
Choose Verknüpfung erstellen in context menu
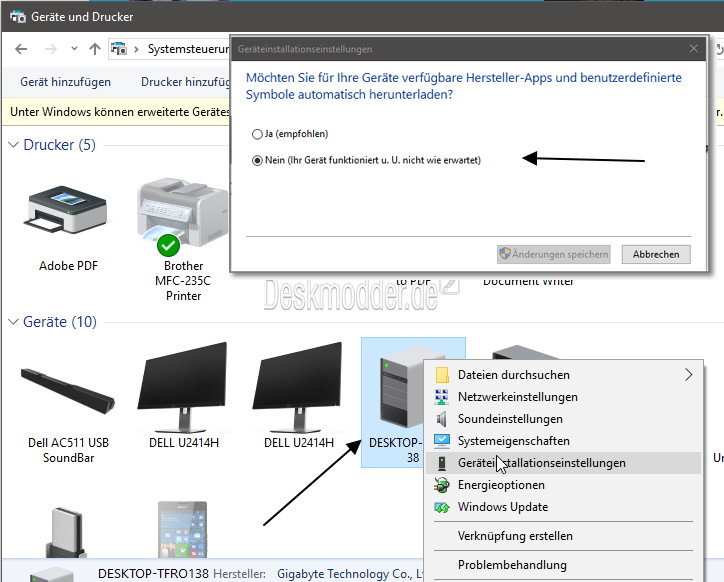563,536
